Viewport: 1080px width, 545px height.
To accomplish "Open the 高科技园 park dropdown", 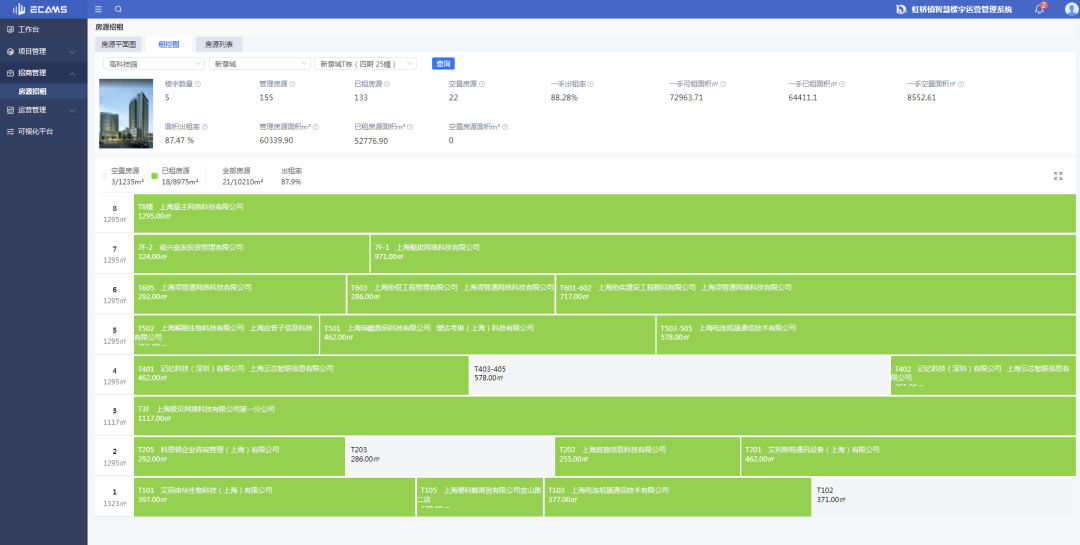I will (153, 63).
